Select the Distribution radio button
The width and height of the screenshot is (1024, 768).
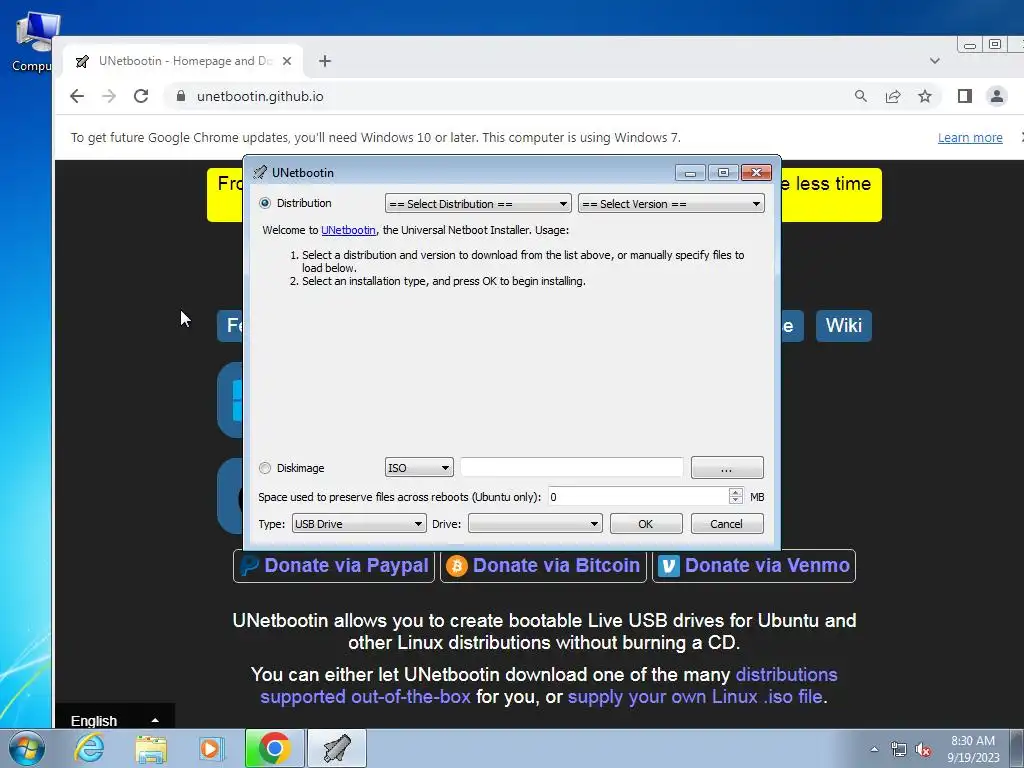point(264,203)
